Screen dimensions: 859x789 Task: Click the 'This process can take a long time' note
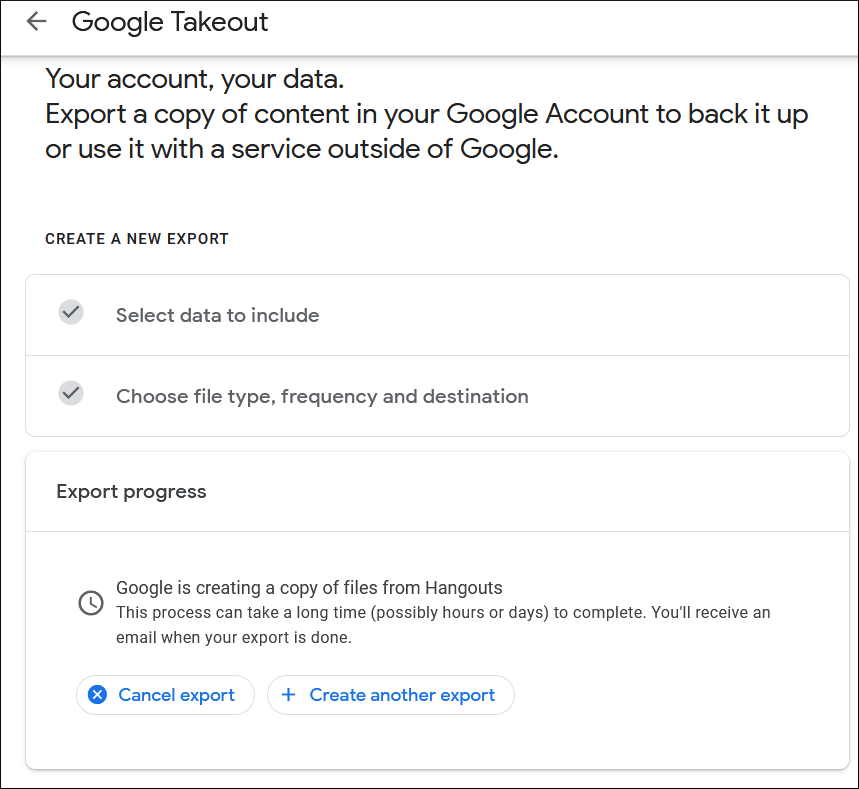443,625
